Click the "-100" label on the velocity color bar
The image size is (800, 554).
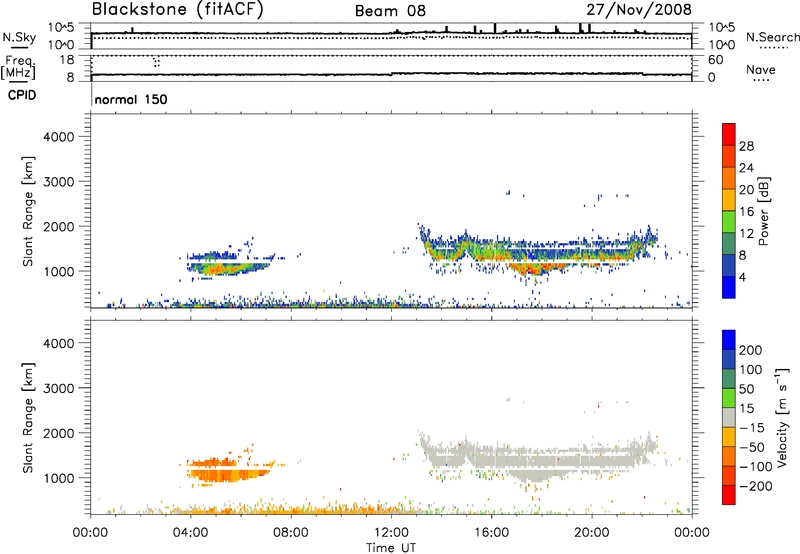(x=756, y=467)
